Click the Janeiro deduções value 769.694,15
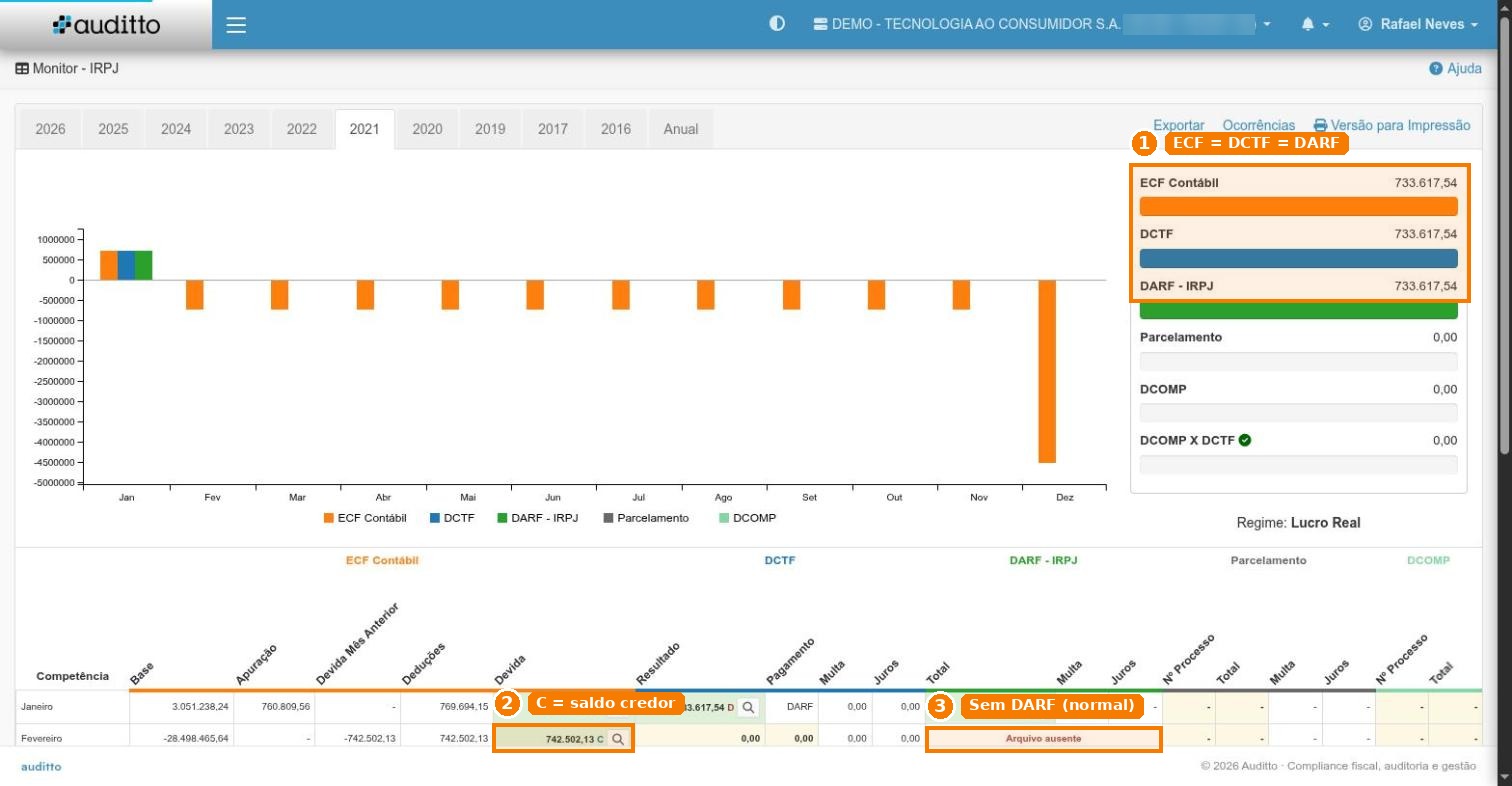Screen dimensions: 1512x786 pyautogui.click(x=464, y=707)
